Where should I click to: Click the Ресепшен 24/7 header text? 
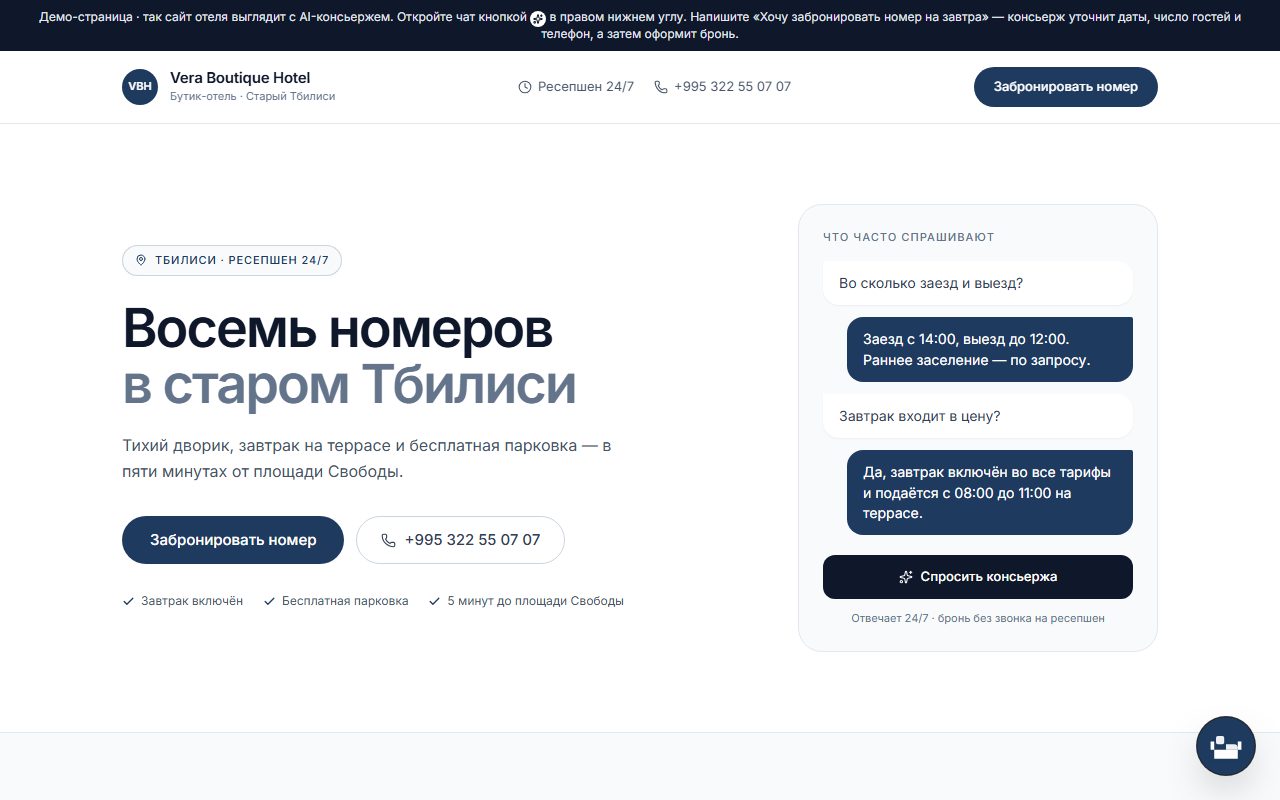pos(586,87)
